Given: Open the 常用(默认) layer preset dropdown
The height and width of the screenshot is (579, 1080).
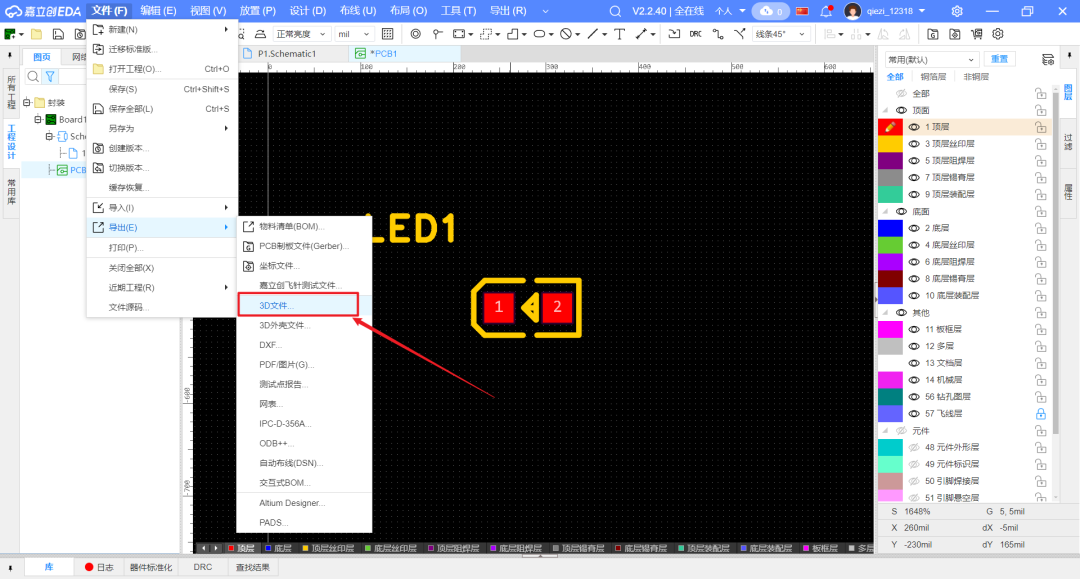Looking at the screenshot, I should coord(930,59).
